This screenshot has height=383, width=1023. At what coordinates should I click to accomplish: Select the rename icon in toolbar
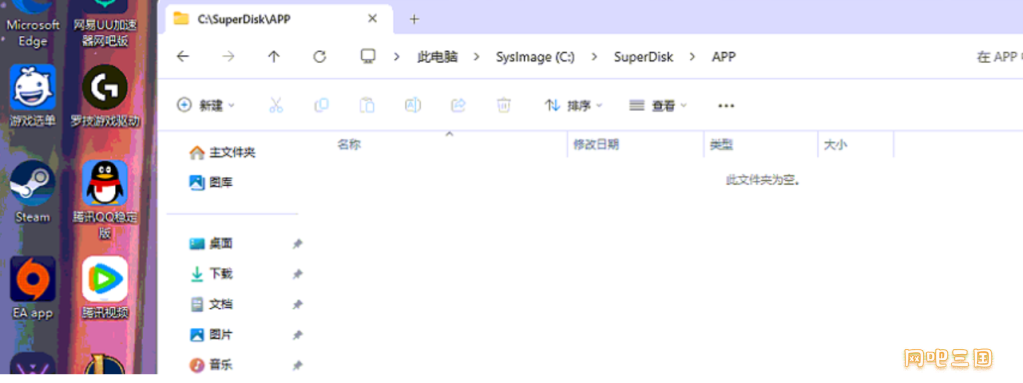point(413,105)
